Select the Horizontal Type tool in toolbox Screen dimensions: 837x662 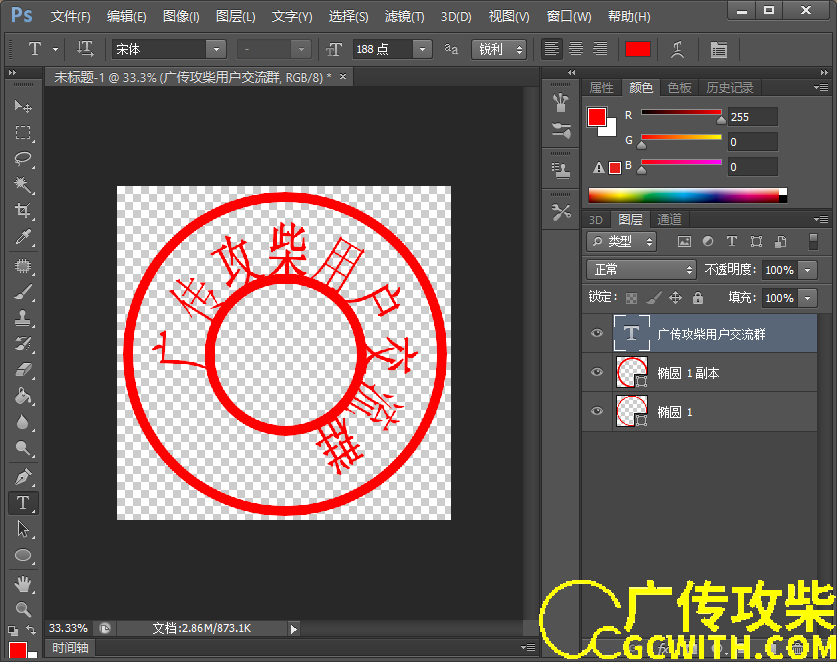pos(22,503)
